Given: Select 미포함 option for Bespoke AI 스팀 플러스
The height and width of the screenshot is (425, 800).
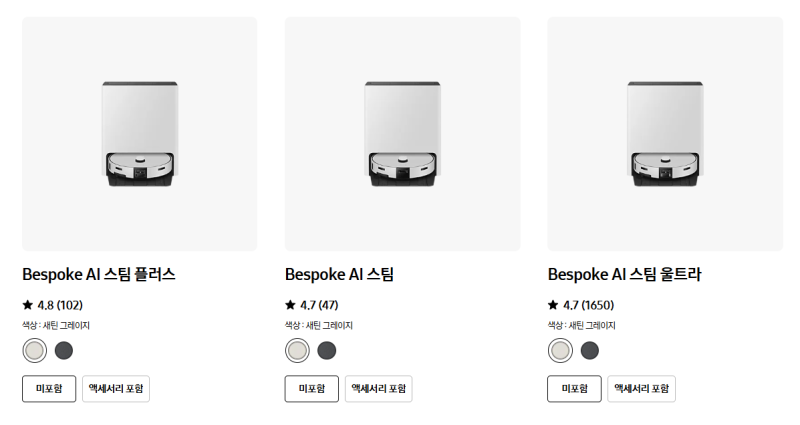Looking at the screenshot, I should (x=49, y=389).
